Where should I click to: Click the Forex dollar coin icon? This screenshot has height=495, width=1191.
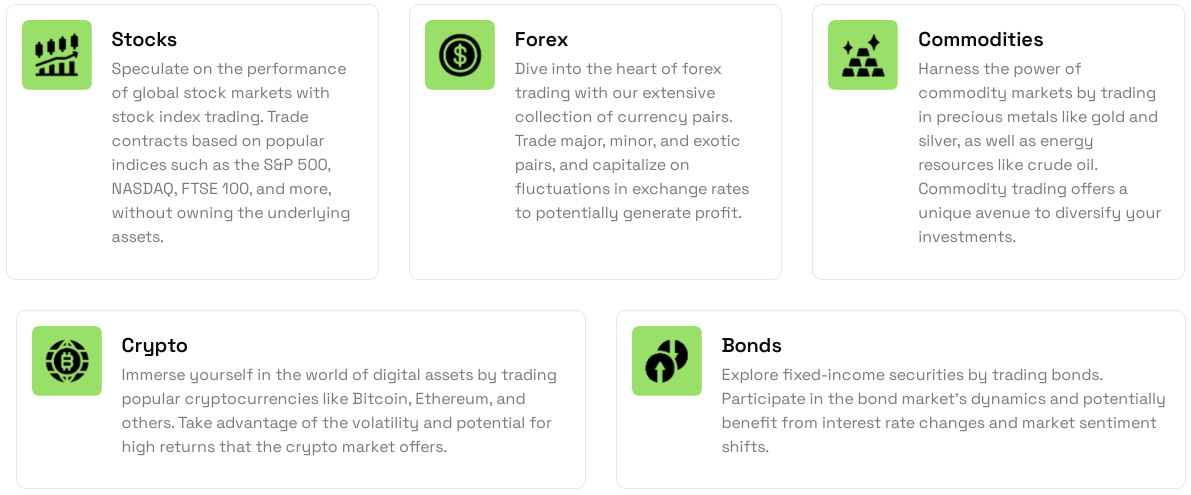(460, 55)
